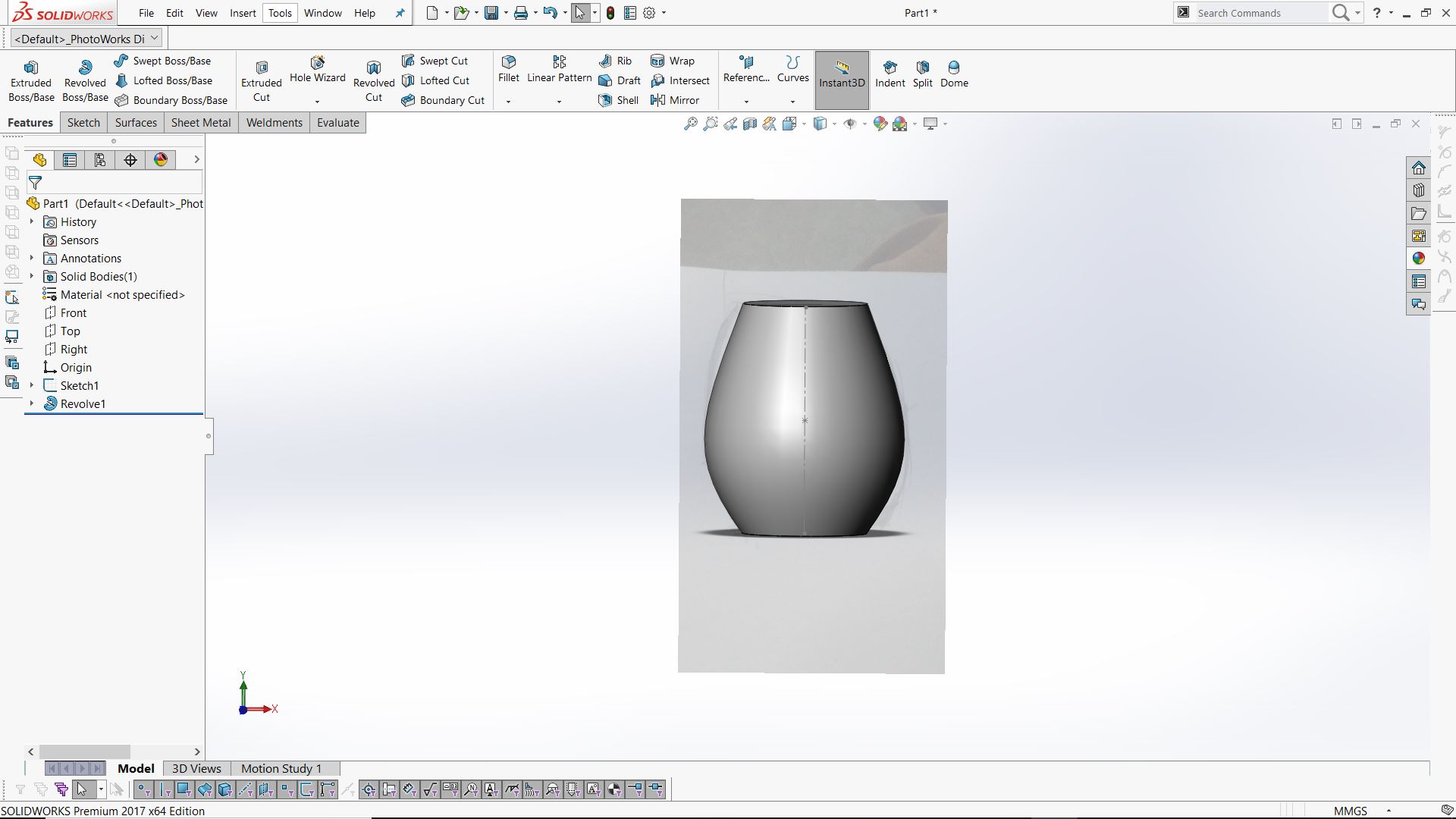Viewport: 1456px width, 819px height.
Task: Expand the Sketch1 tree node
Action: coord(32,385)
